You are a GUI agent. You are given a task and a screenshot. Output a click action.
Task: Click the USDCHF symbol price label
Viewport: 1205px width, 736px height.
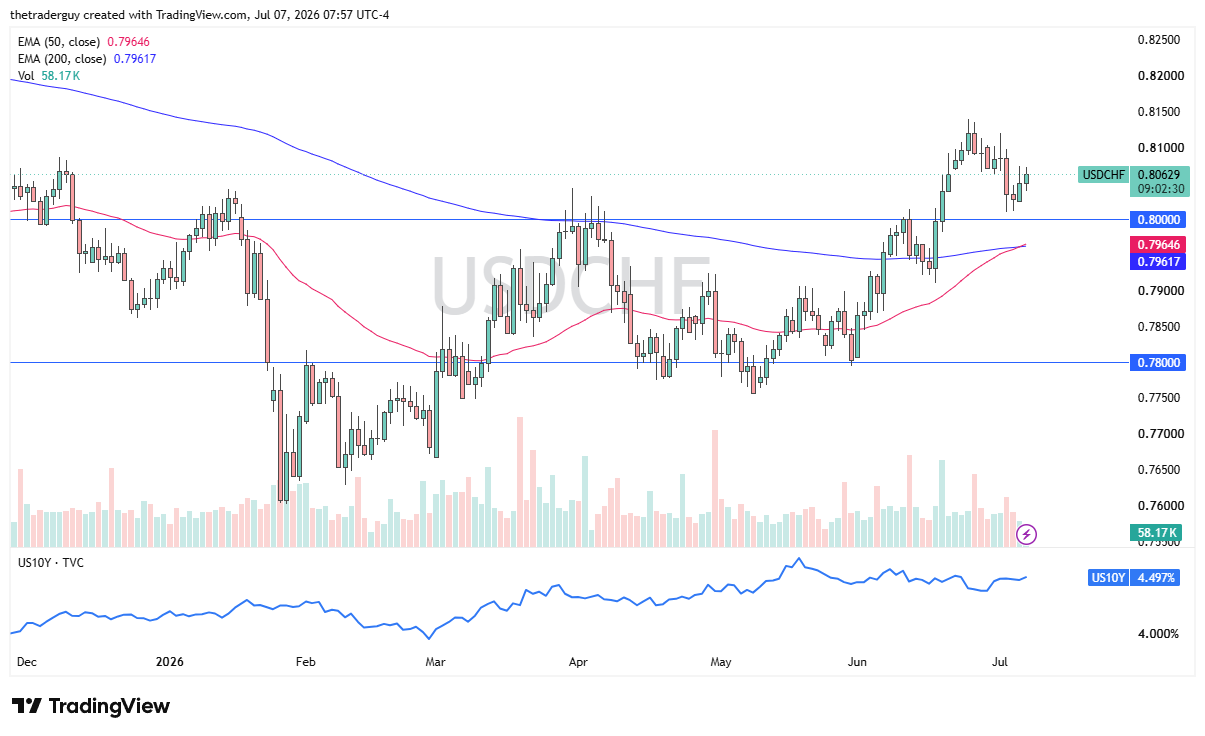pyautogui.click(x=1105, y=175)
